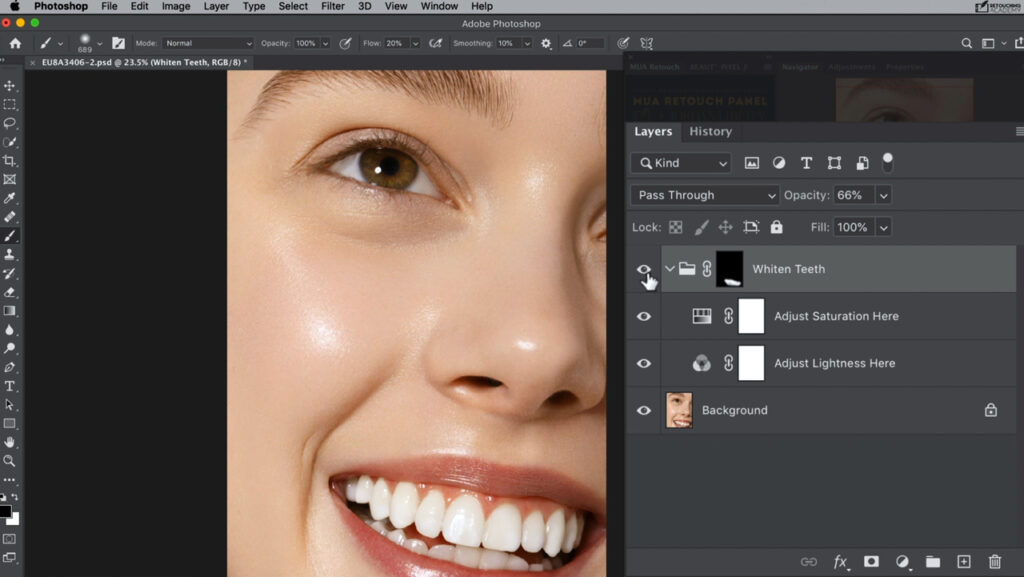Click the Create new layer icon

coord(963,562)
